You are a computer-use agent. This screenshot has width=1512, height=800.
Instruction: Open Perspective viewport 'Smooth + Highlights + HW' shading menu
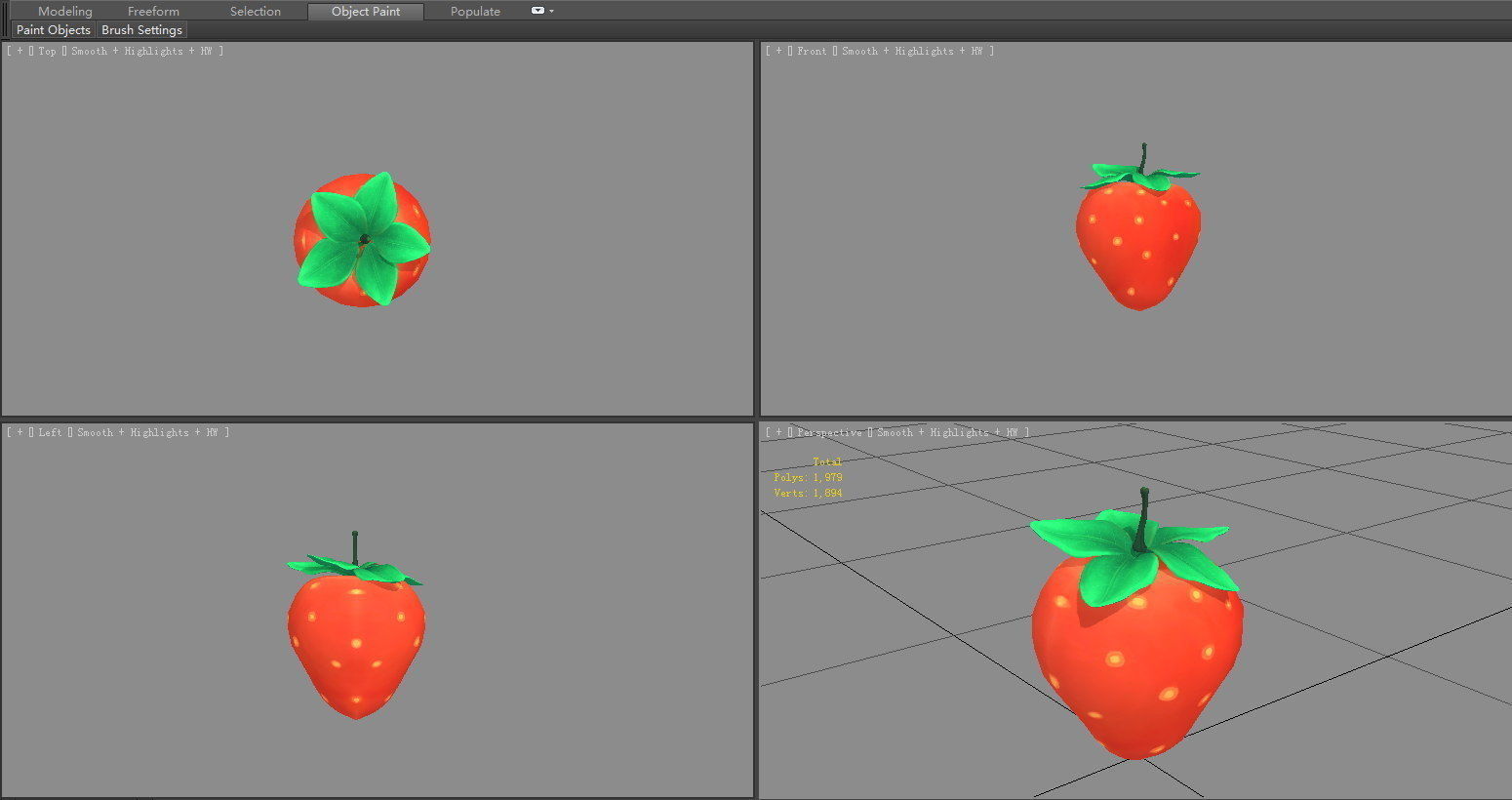[947, 432]
